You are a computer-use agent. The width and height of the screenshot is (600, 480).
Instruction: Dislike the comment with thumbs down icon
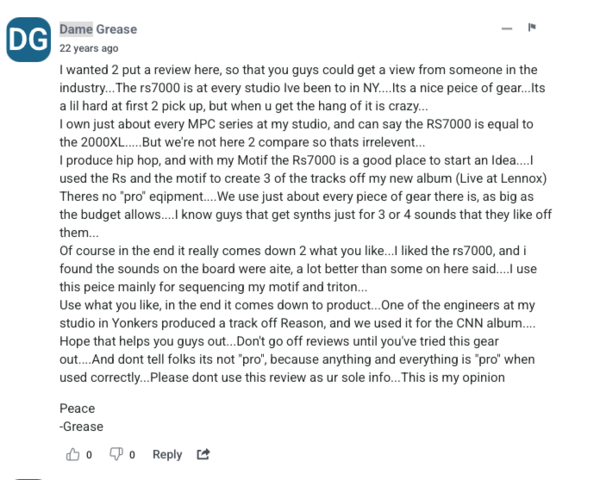coord(116,454)
